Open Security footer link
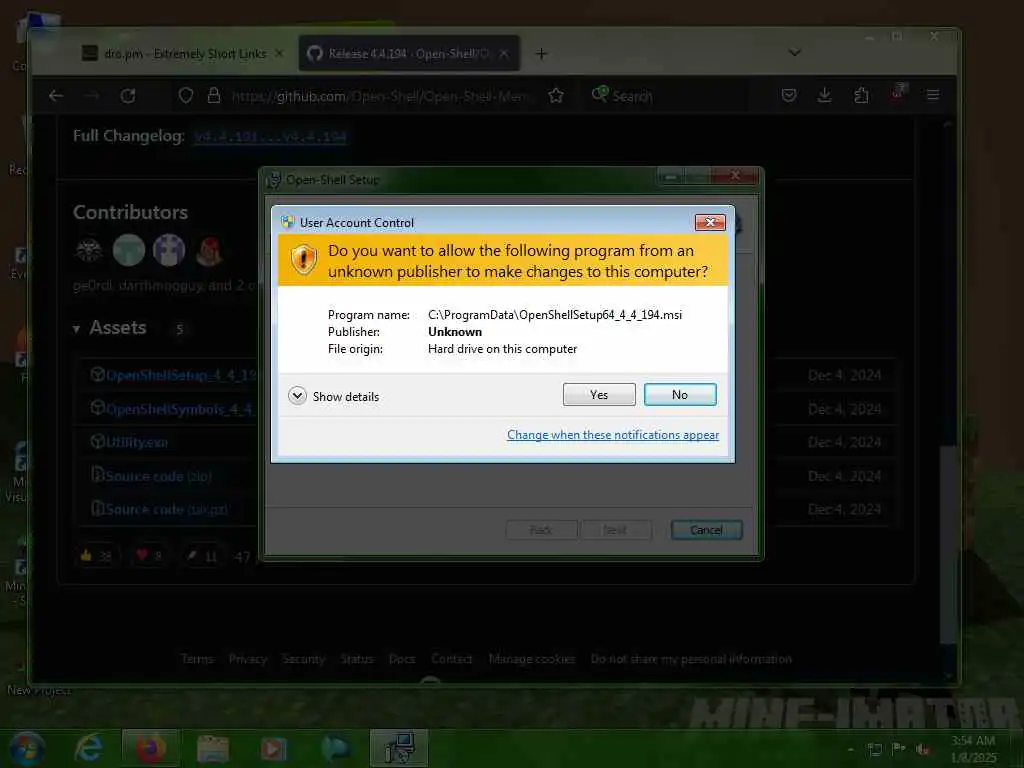The image size is (1024, 768). pos(304,659)
